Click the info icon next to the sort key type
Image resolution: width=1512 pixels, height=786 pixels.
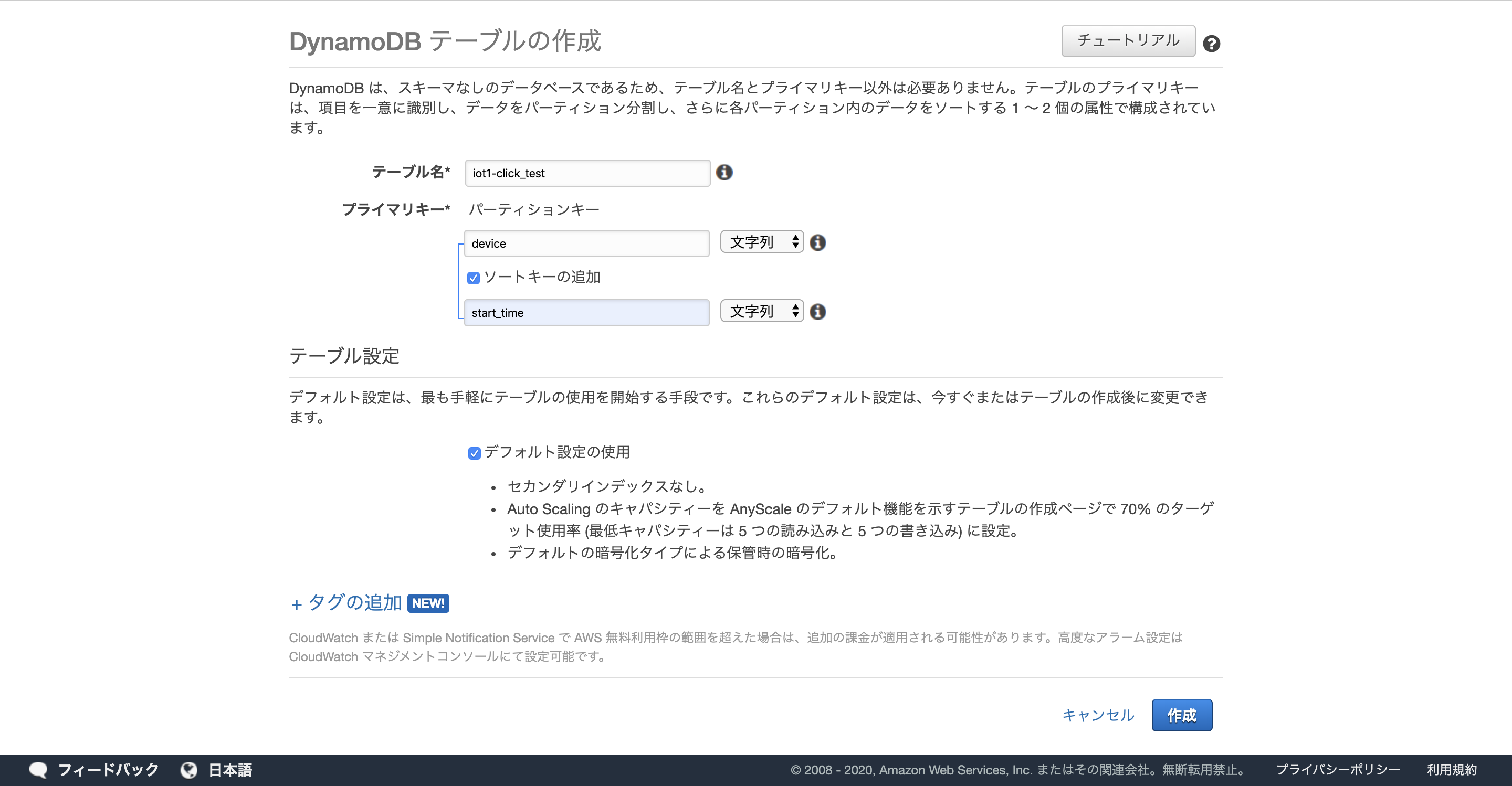[818, 312]
